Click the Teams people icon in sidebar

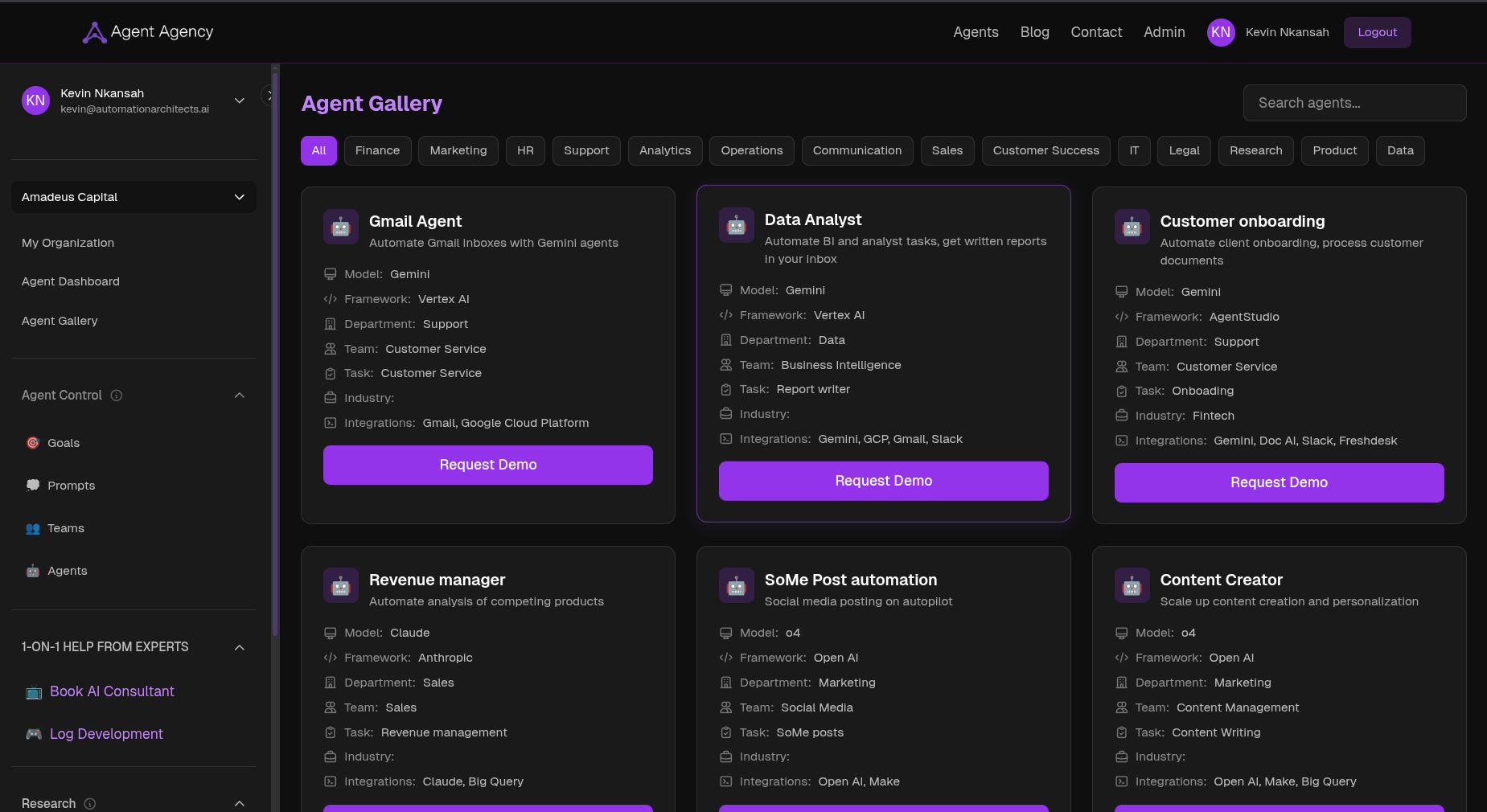(33, 528)
